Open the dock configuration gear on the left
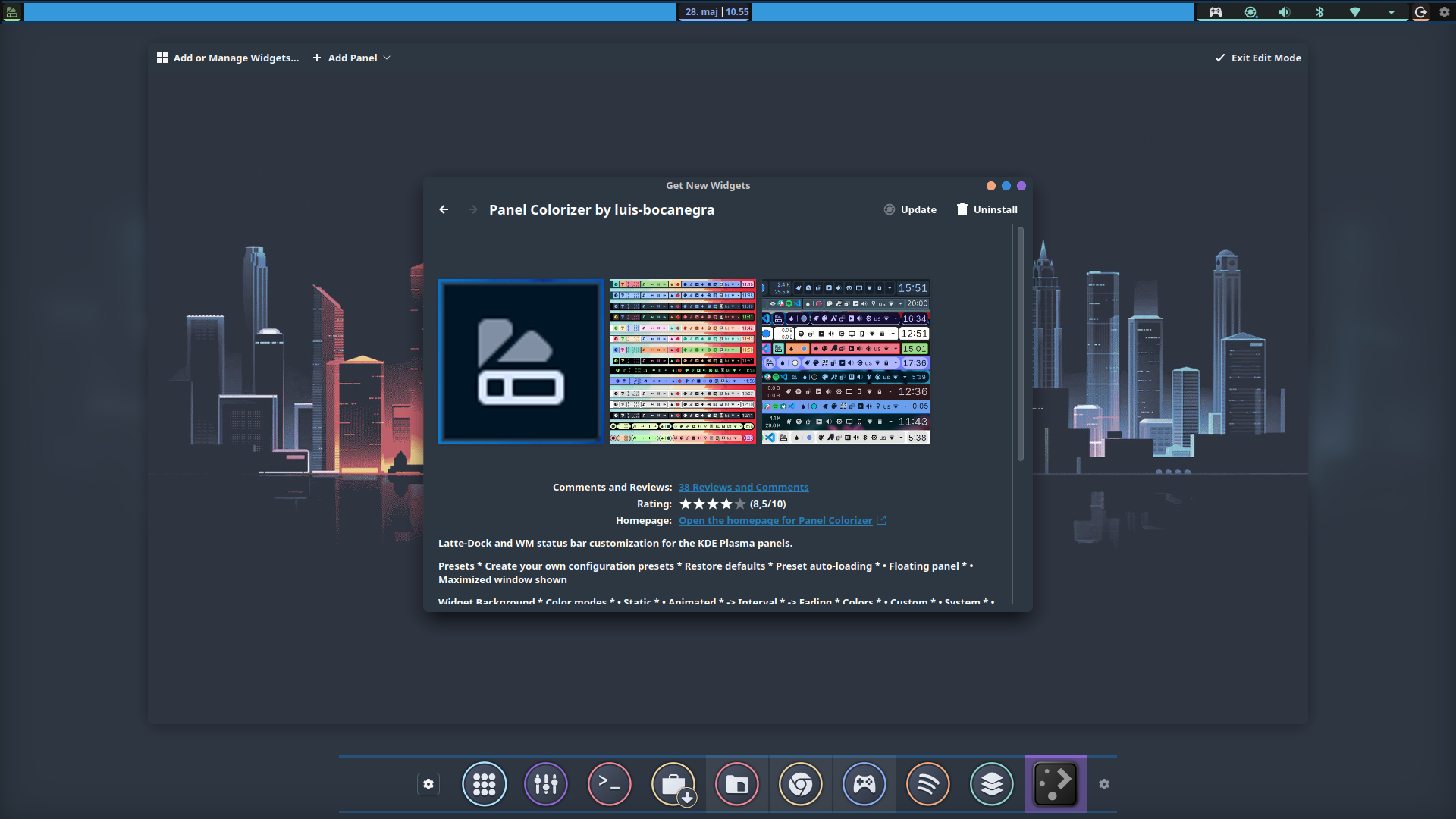1456x819 pixels. point(428,784)
